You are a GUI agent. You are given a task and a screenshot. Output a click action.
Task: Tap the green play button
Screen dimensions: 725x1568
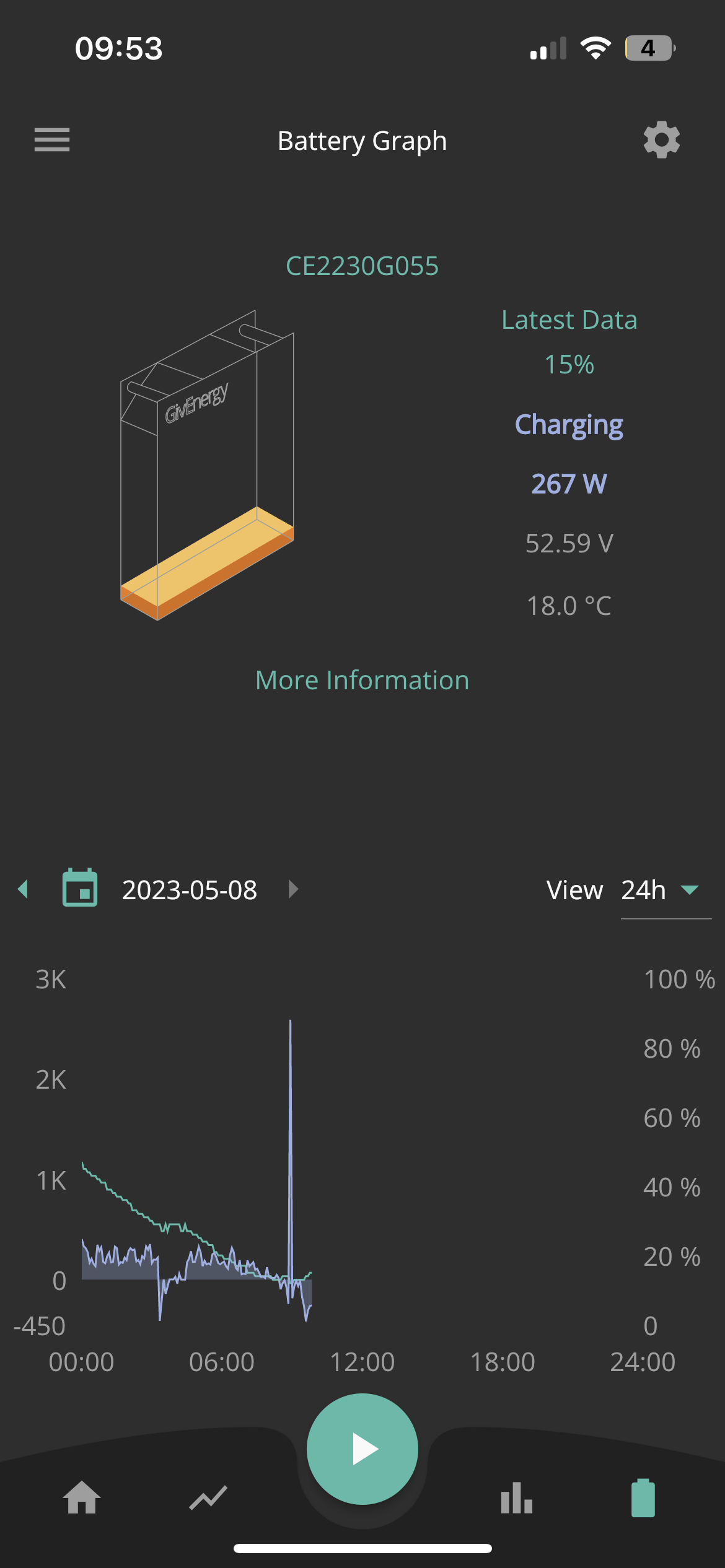(x=362, y=1449)
